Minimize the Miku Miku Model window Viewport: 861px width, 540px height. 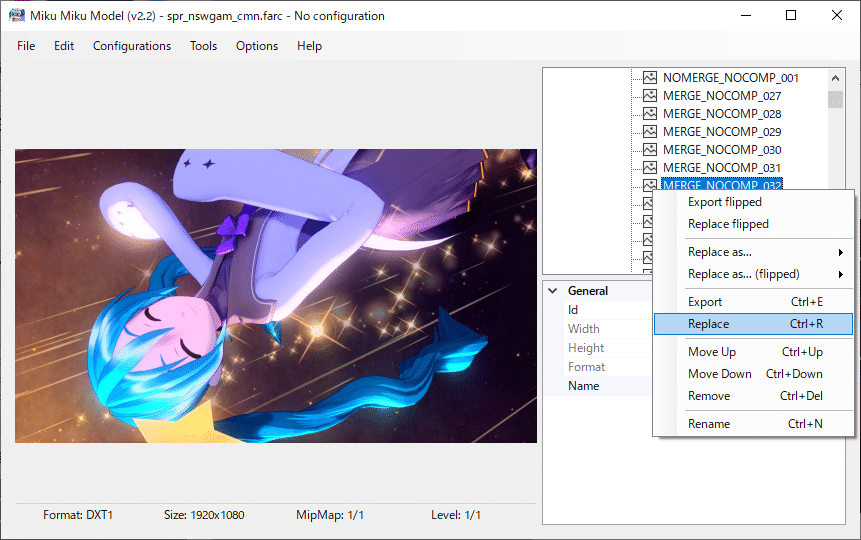tap(746, 15)
